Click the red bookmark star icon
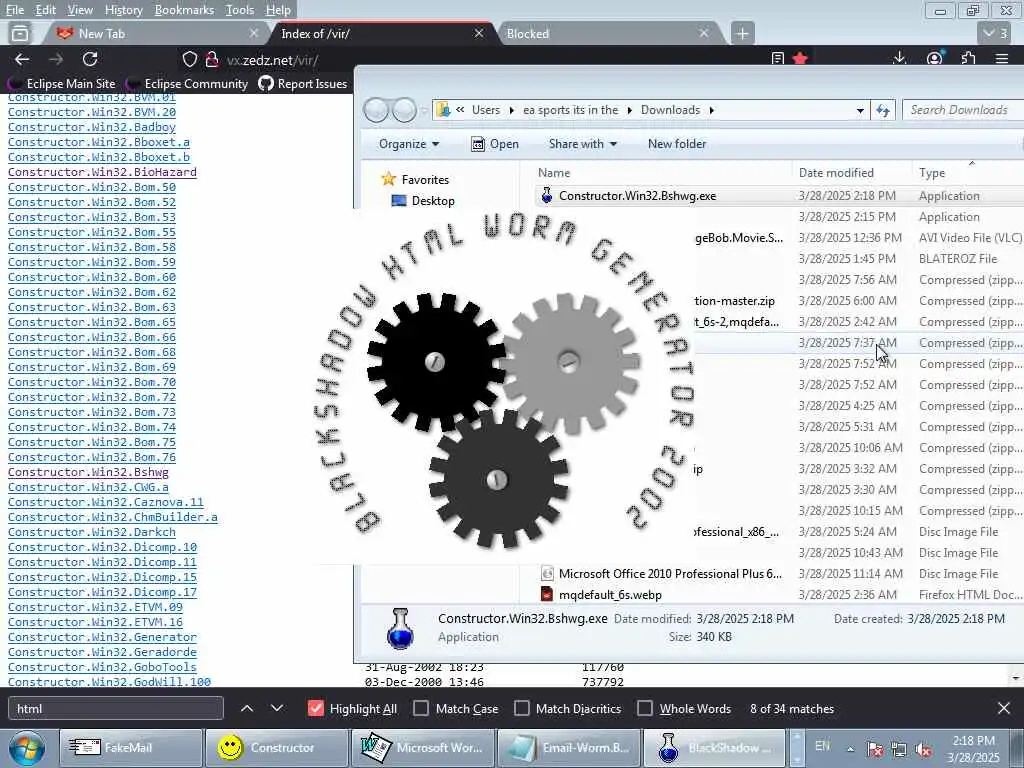 tap(800, 58)
